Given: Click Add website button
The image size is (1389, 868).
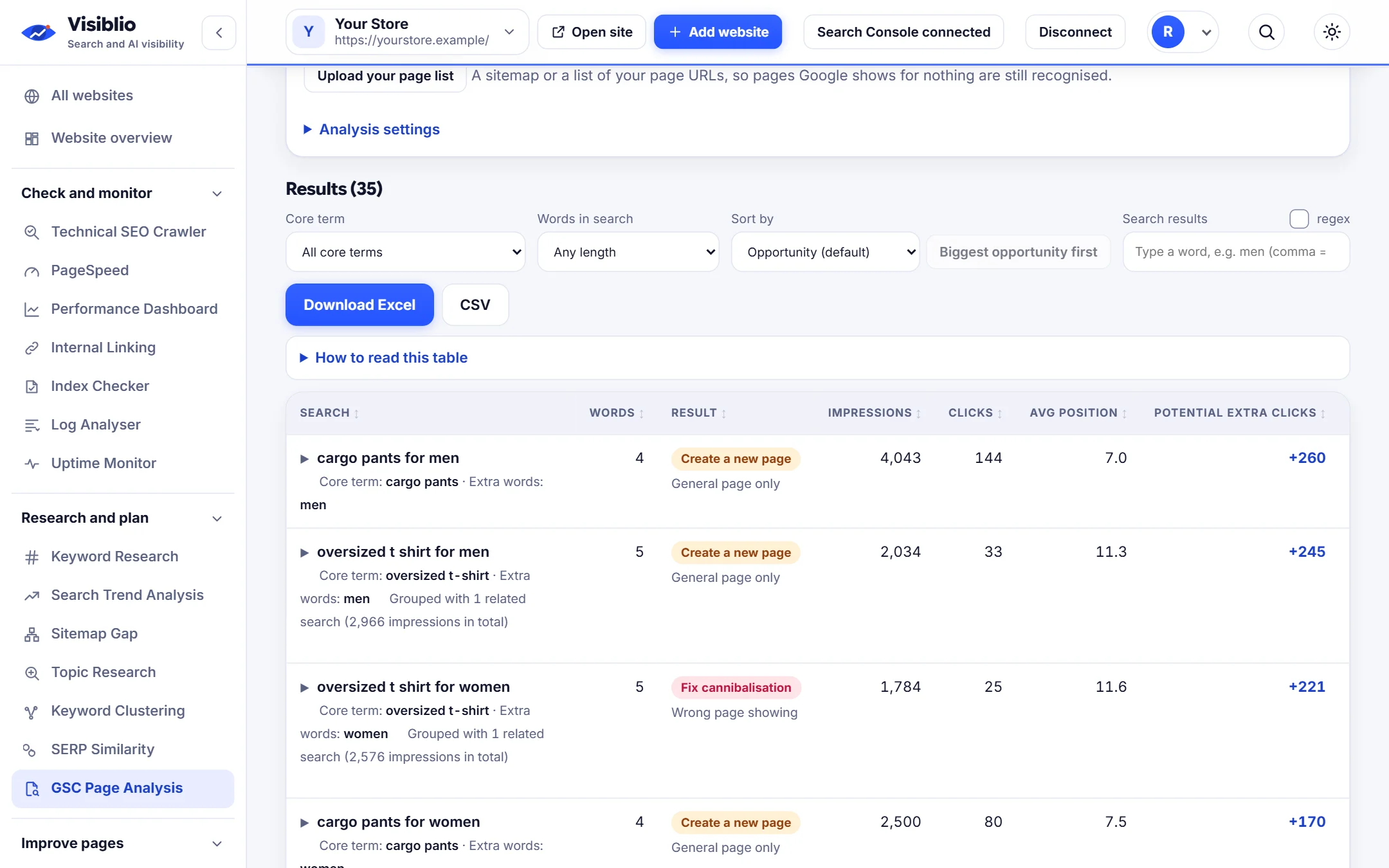Looking at the screenshot, I should tap(718, 32).
